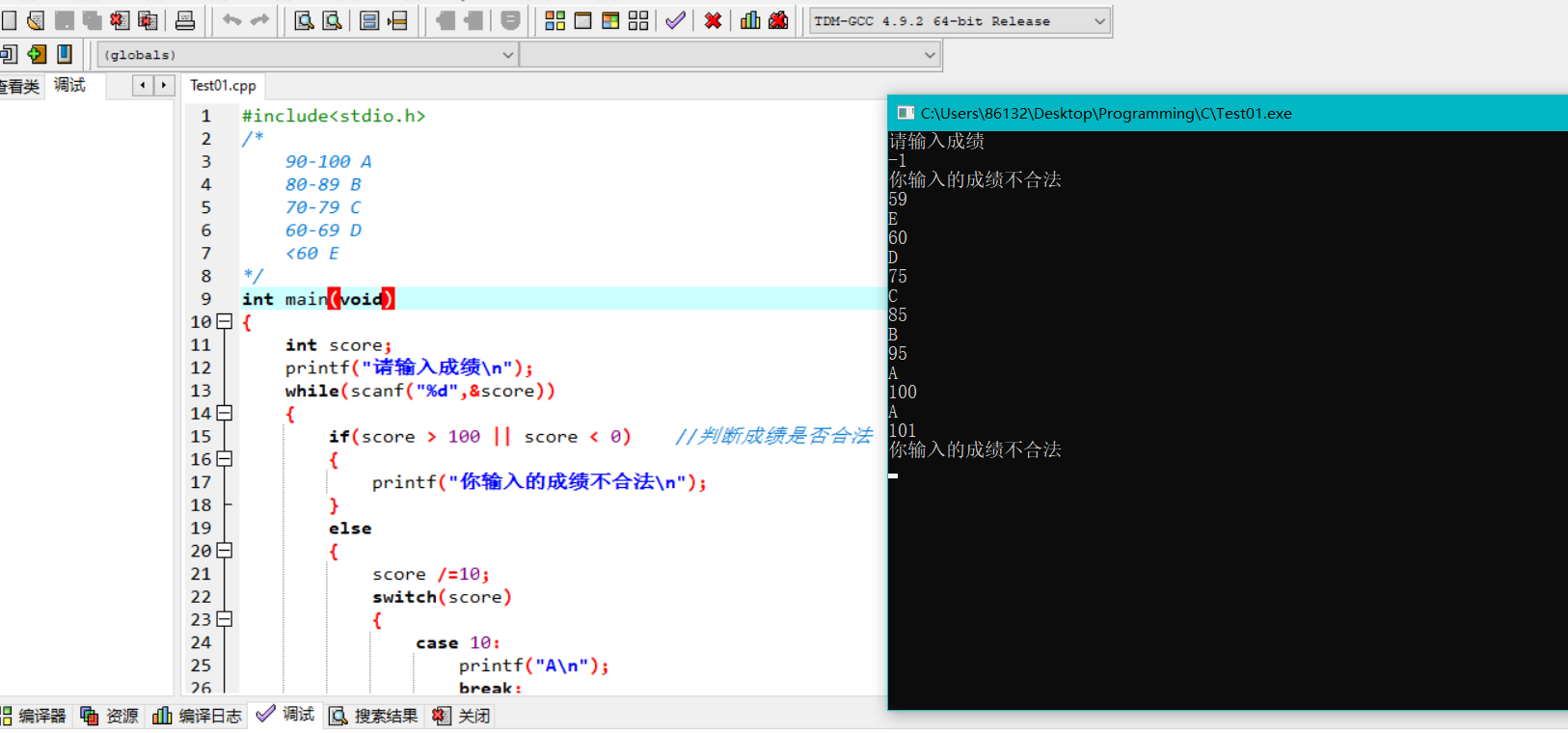Select the 调试 tab in the bottom panel
Image resolution: width=1568 pixels, height=733 pixels.
pos(285,715)
